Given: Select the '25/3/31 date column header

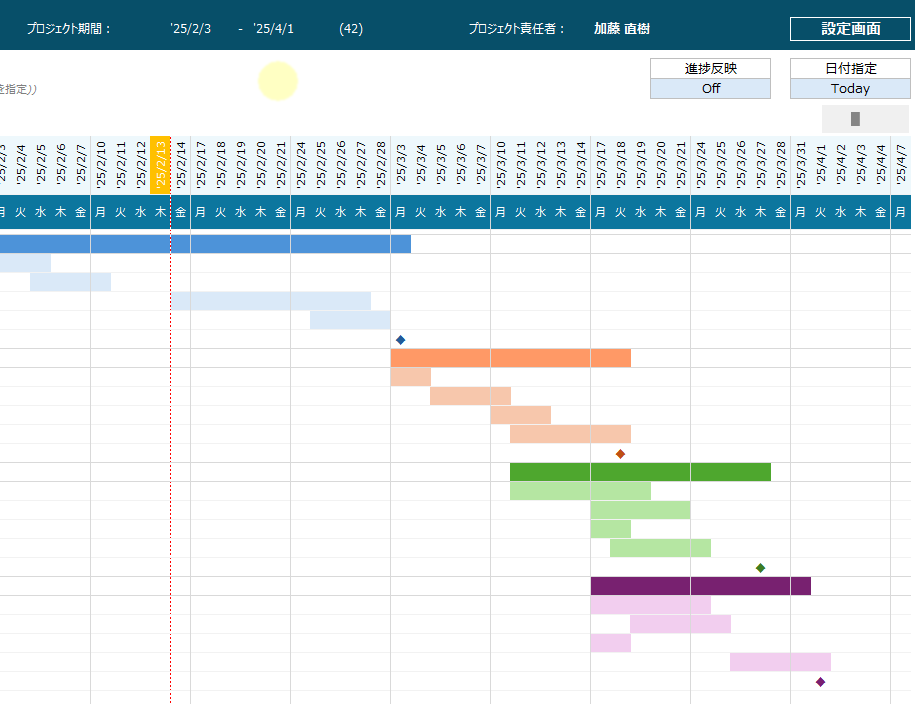Looking at the screenshot, I should pos(801,165).
